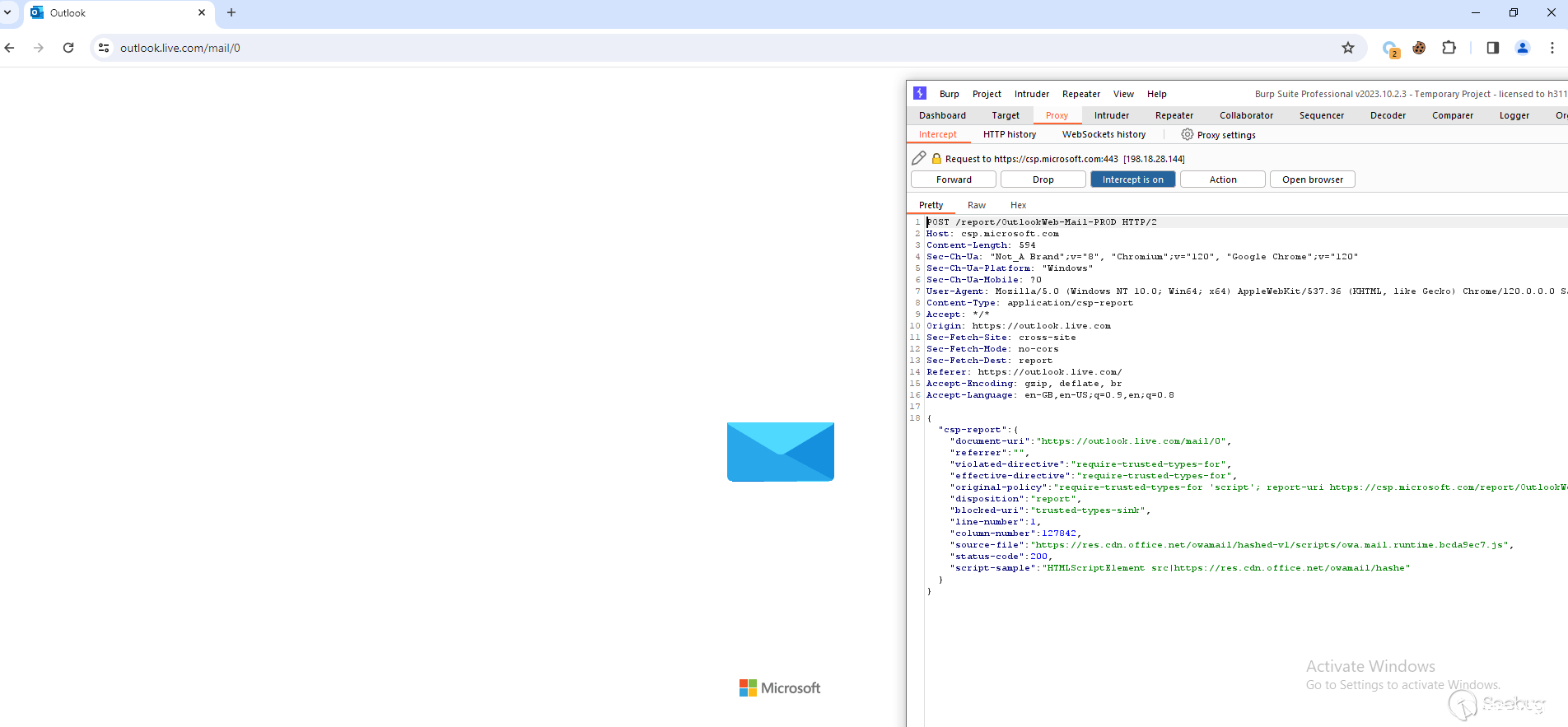Drop the intercepted request

tap(1043, 179)
